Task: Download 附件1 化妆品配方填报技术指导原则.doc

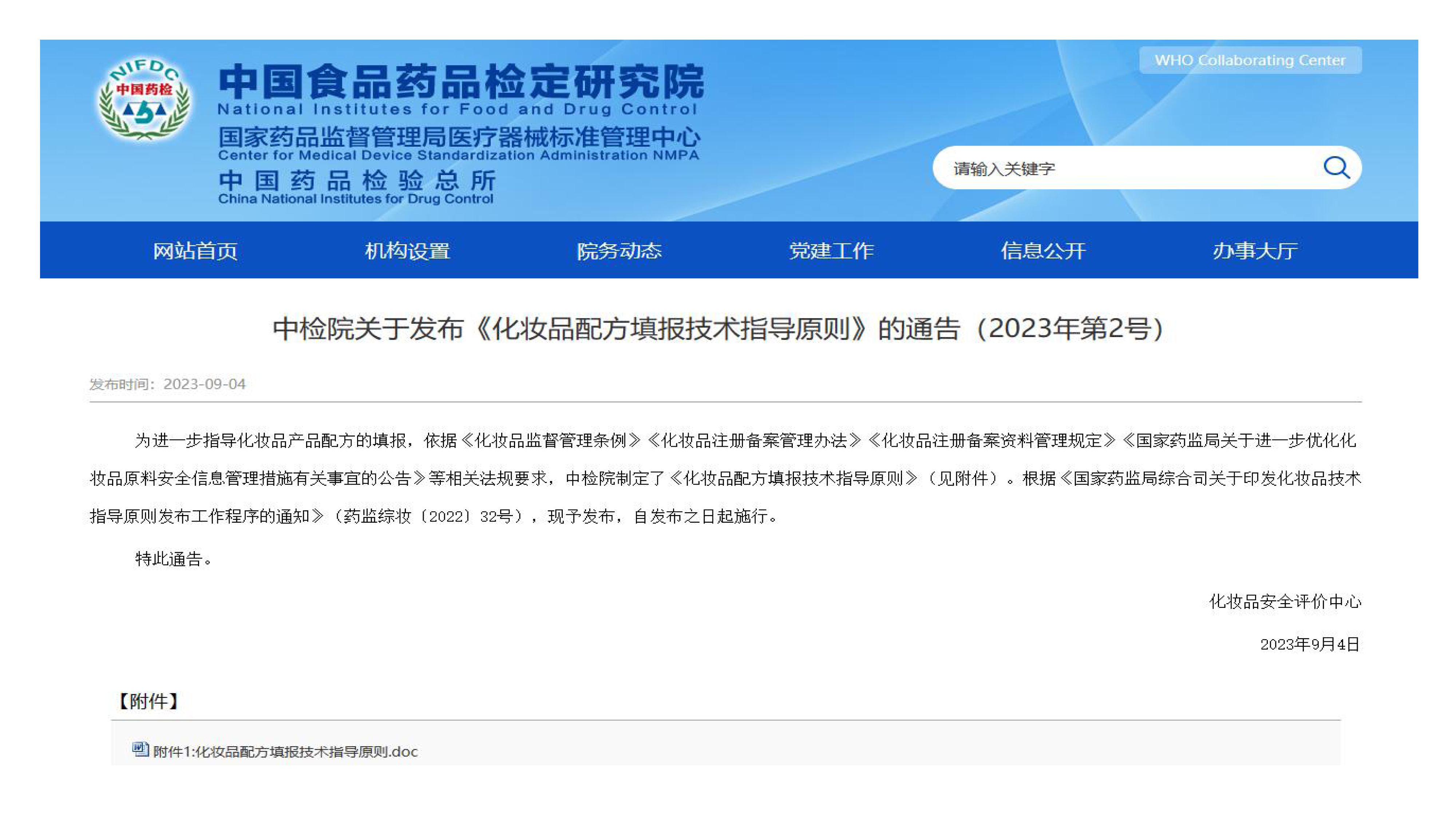Action: 285,751
